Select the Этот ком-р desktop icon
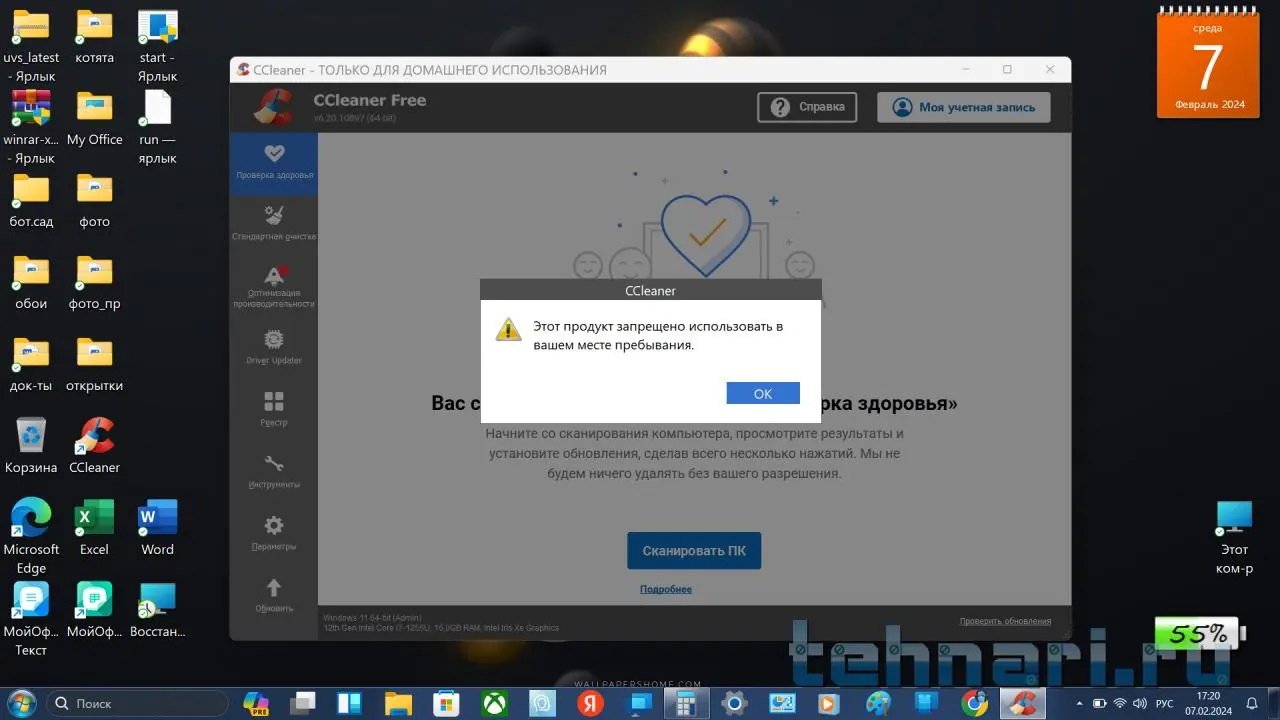Screen dimensions: 1280x720 (x=1234, y=538)
